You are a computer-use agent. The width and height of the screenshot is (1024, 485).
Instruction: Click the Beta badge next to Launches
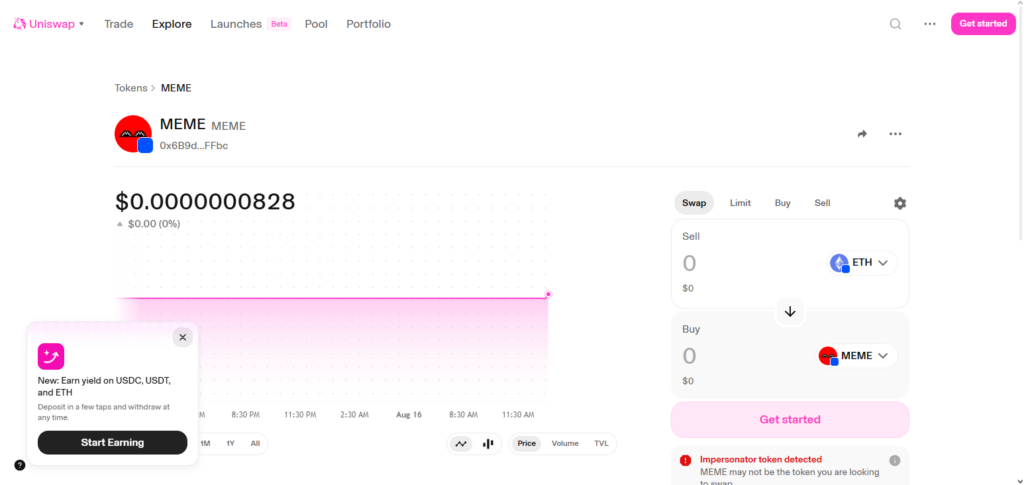[x=279, y=24]
